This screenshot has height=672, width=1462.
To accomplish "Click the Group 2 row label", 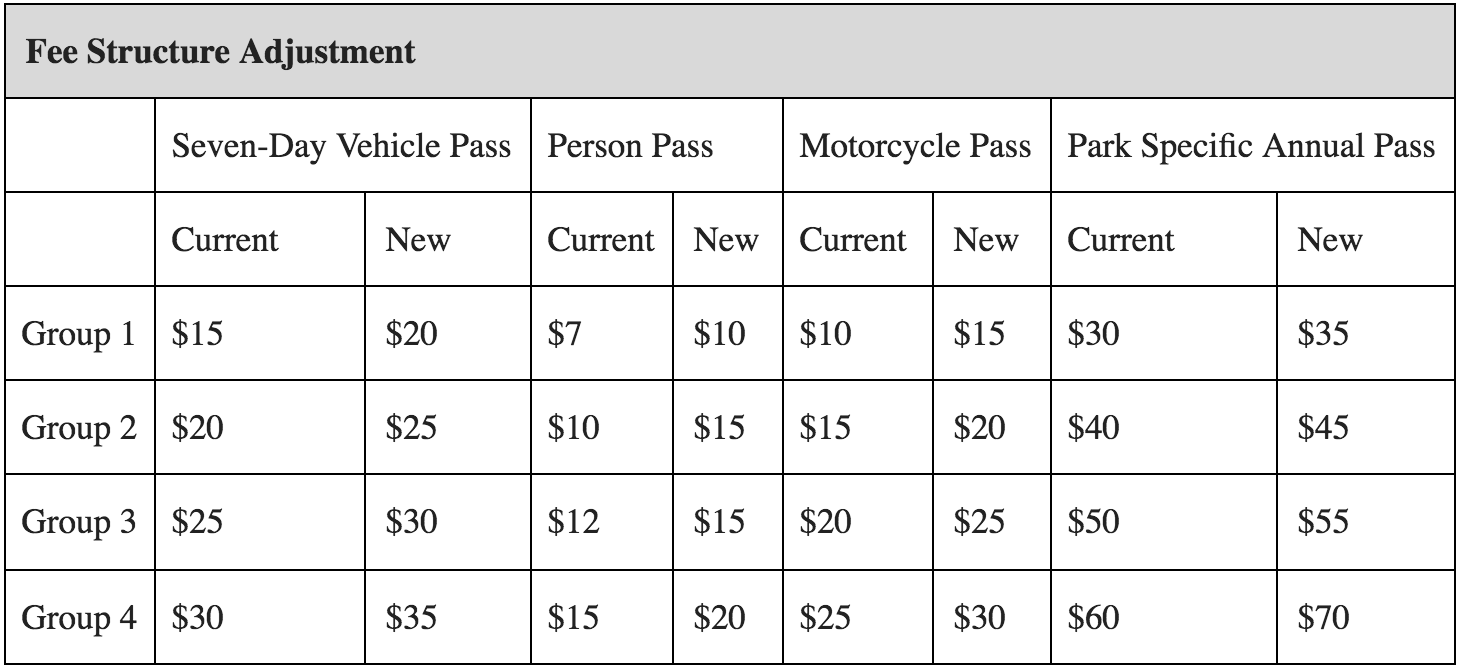I will (78, 428).
